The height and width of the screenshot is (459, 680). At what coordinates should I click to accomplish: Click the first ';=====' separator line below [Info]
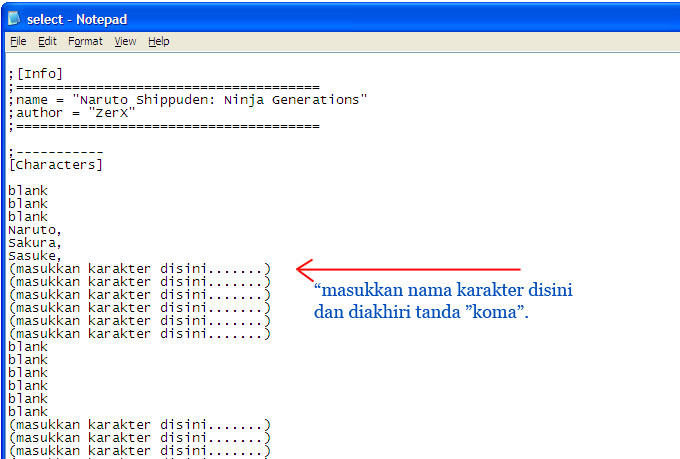coord(164,87)
